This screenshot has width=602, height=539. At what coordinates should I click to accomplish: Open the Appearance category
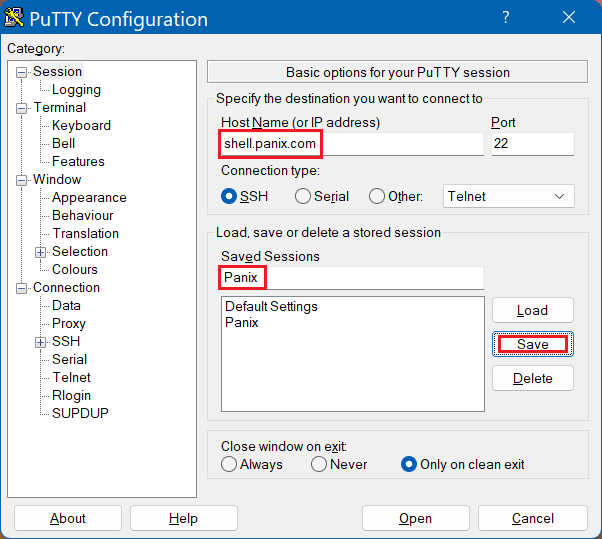point(89,198)
